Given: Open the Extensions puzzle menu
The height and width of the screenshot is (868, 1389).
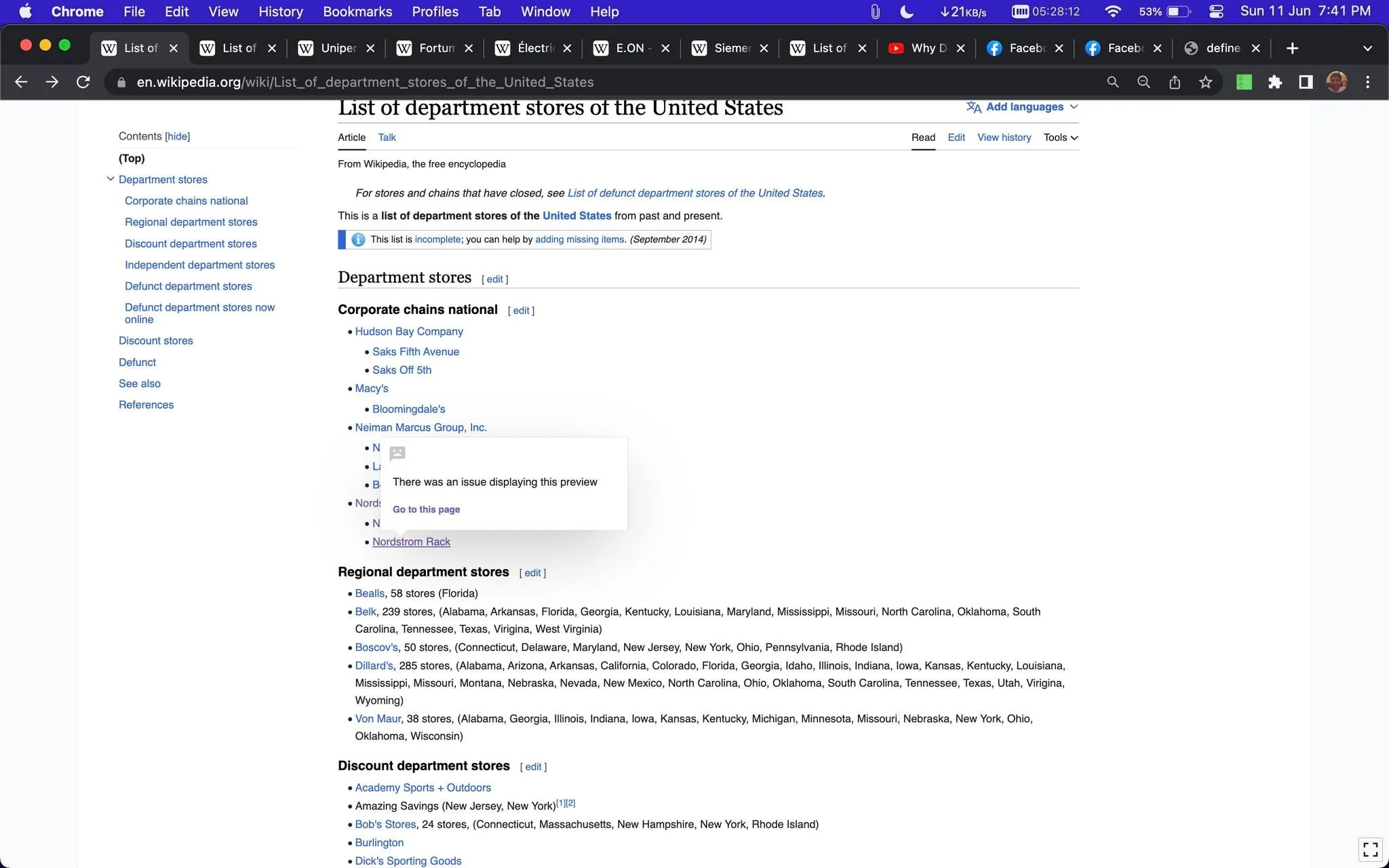Looking at the screenshot, I should 1275,82.
